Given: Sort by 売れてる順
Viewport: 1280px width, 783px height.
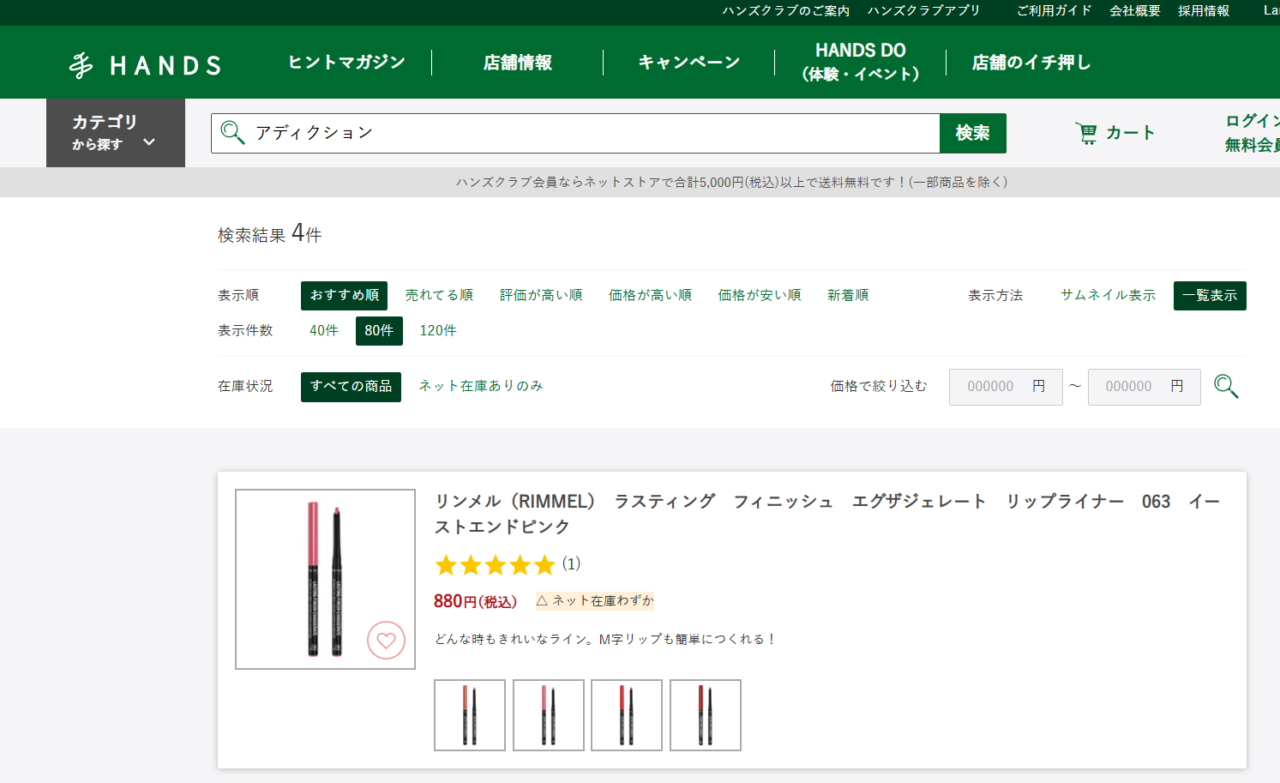Looking at the screenshot, I should coord(439,296).
